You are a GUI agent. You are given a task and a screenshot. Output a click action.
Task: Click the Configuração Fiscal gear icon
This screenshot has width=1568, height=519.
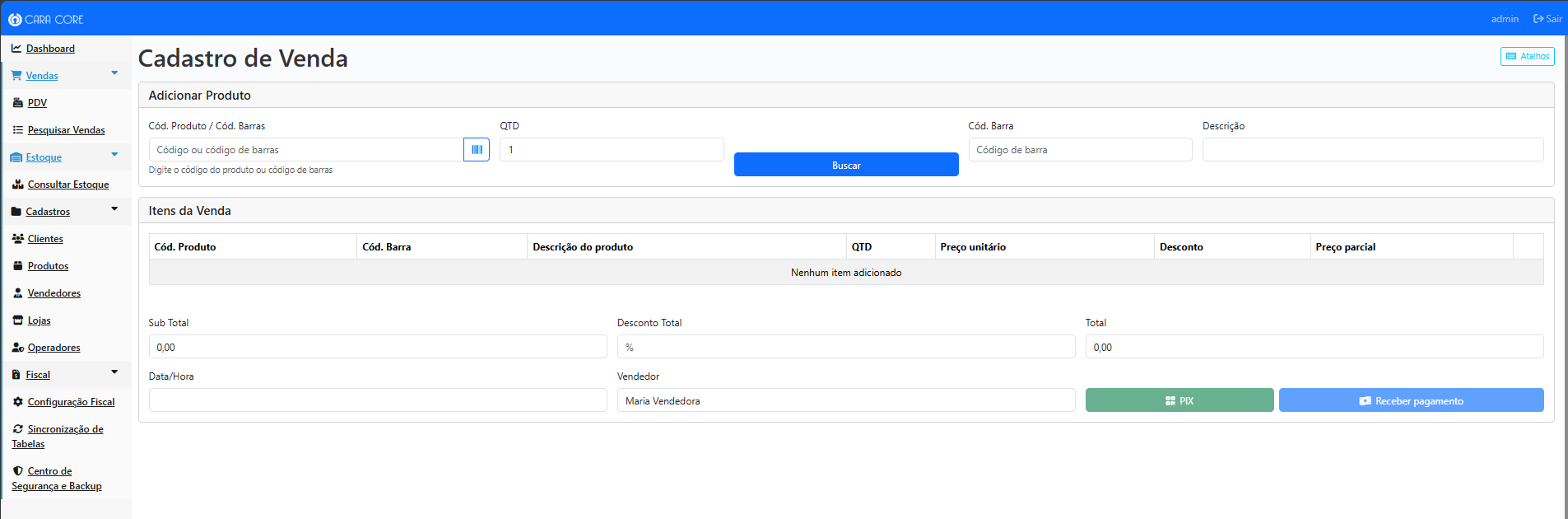[18, 402]
